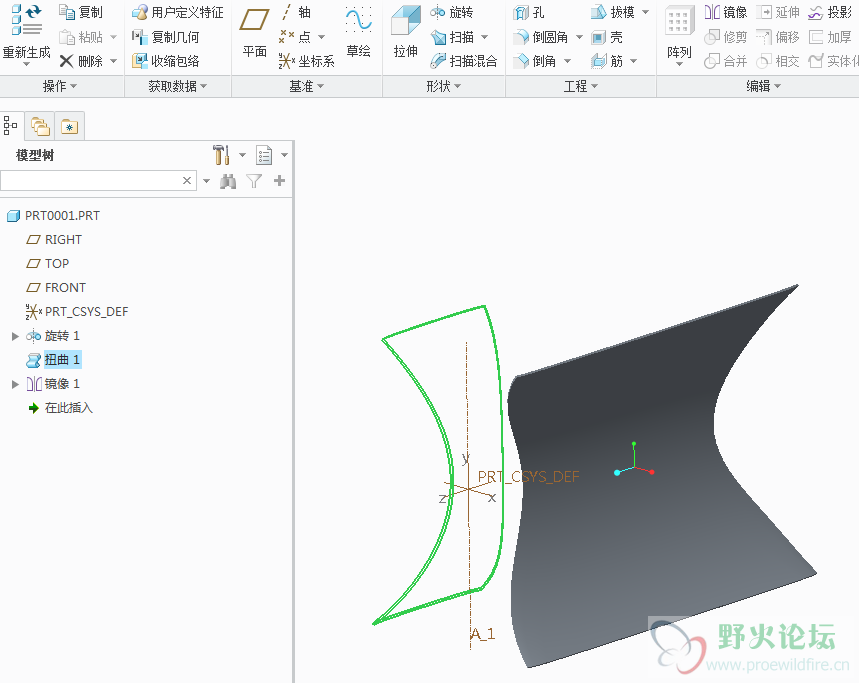The image size is (859, 683).
Task: Start the 草绘 sketch tool
Action: click(x=359, y=32)
